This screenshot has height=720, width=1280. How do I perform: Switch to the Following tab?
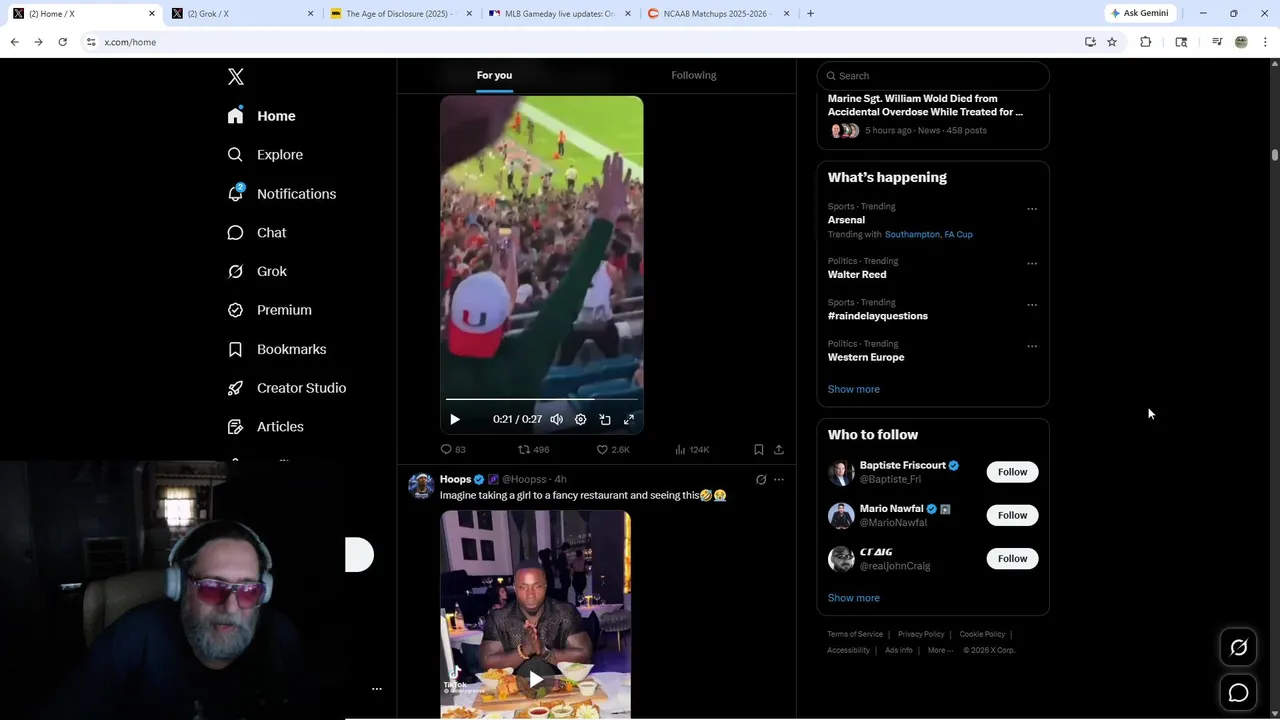(x=694, y=75)
